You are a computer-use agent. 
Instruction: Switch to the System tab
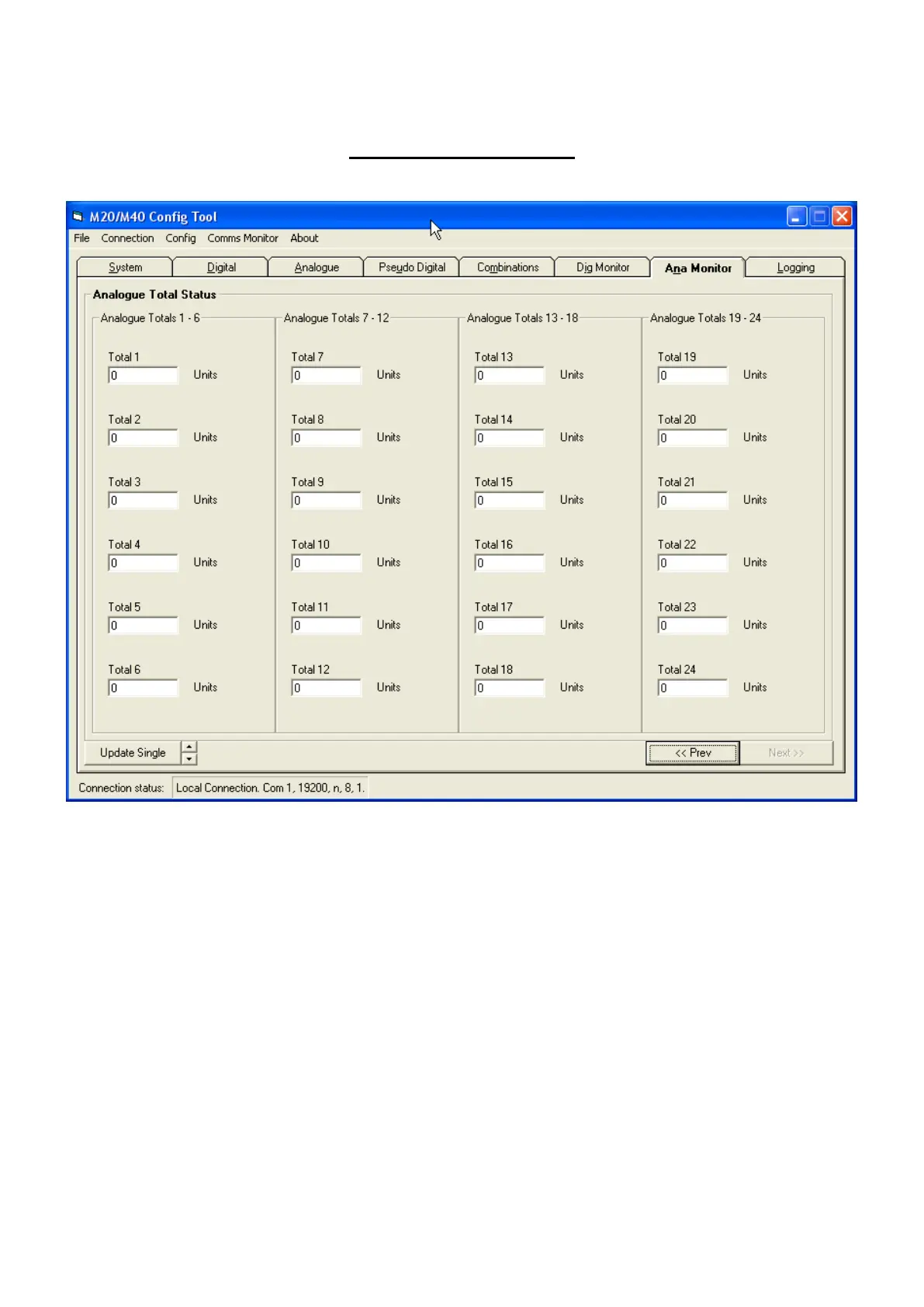point(125,268)
